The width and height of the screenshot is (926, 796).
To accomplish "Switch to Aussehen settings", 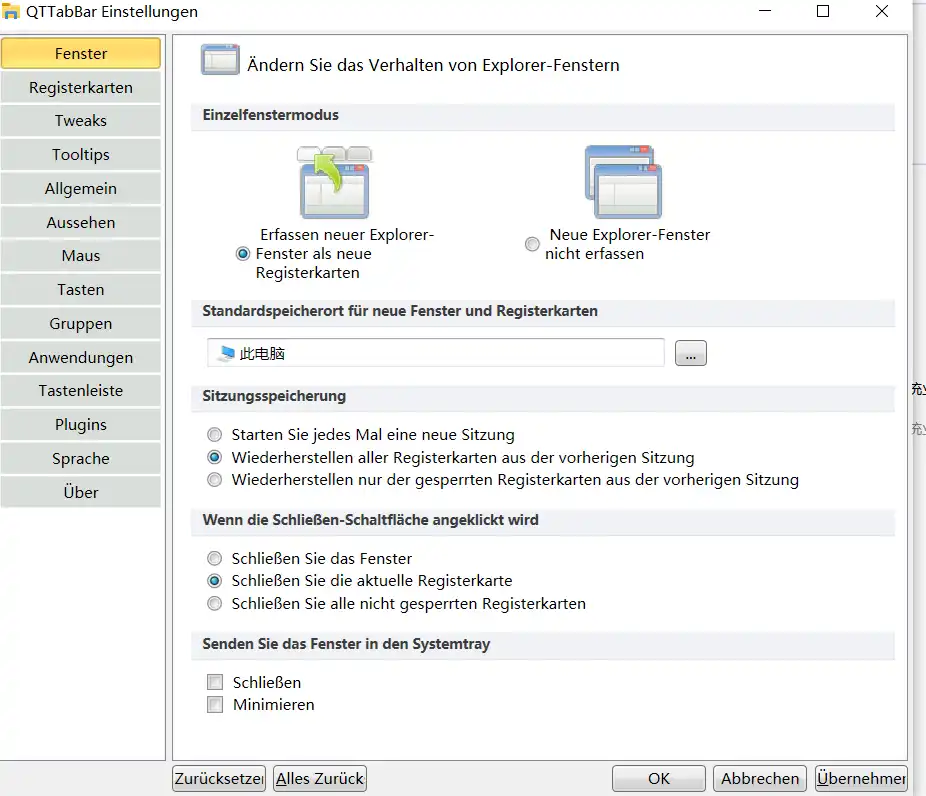I will 81,223.
